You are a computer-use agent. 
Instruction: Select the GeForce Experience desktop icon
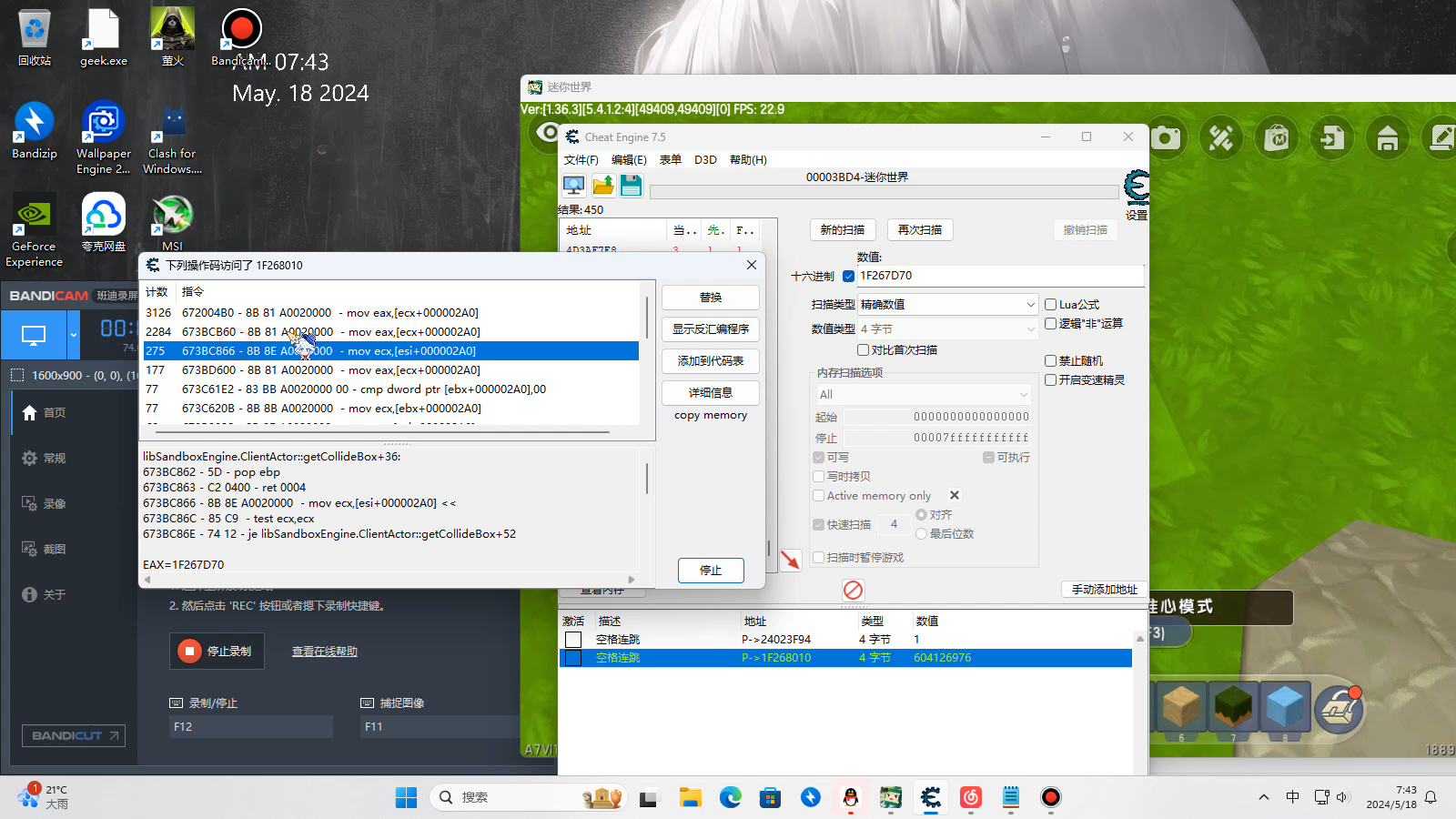[x=35, y=230]
